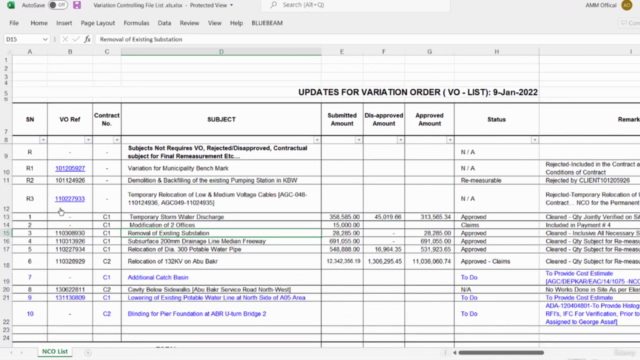This screenshot has width=640, height=360.
Task: Select column D header
Action: tap(221, 52)
